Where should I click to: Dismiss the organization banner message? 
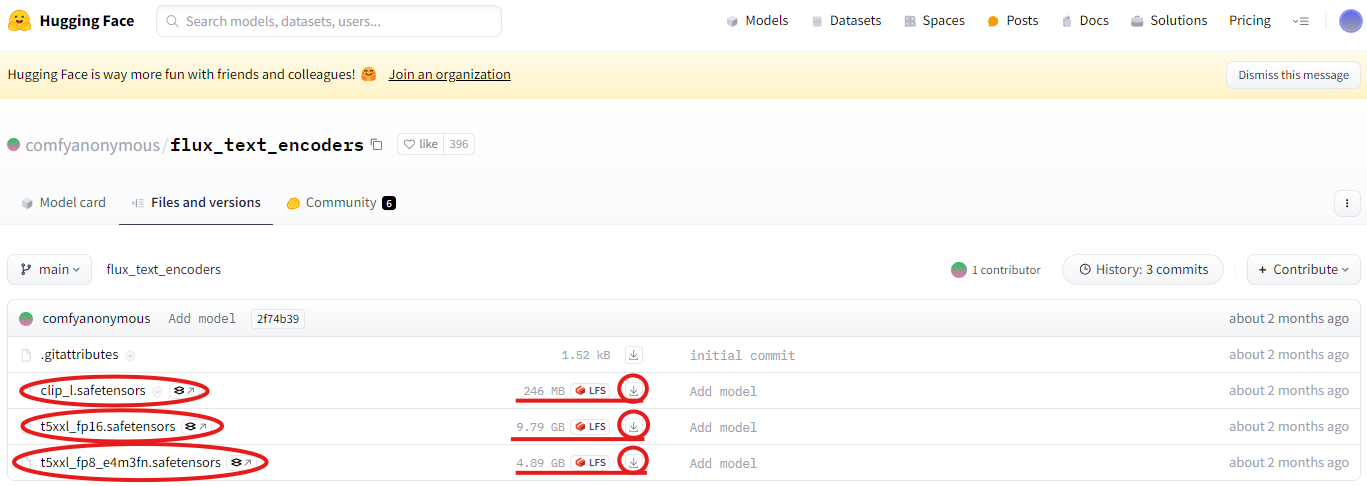coord(1293,75)
